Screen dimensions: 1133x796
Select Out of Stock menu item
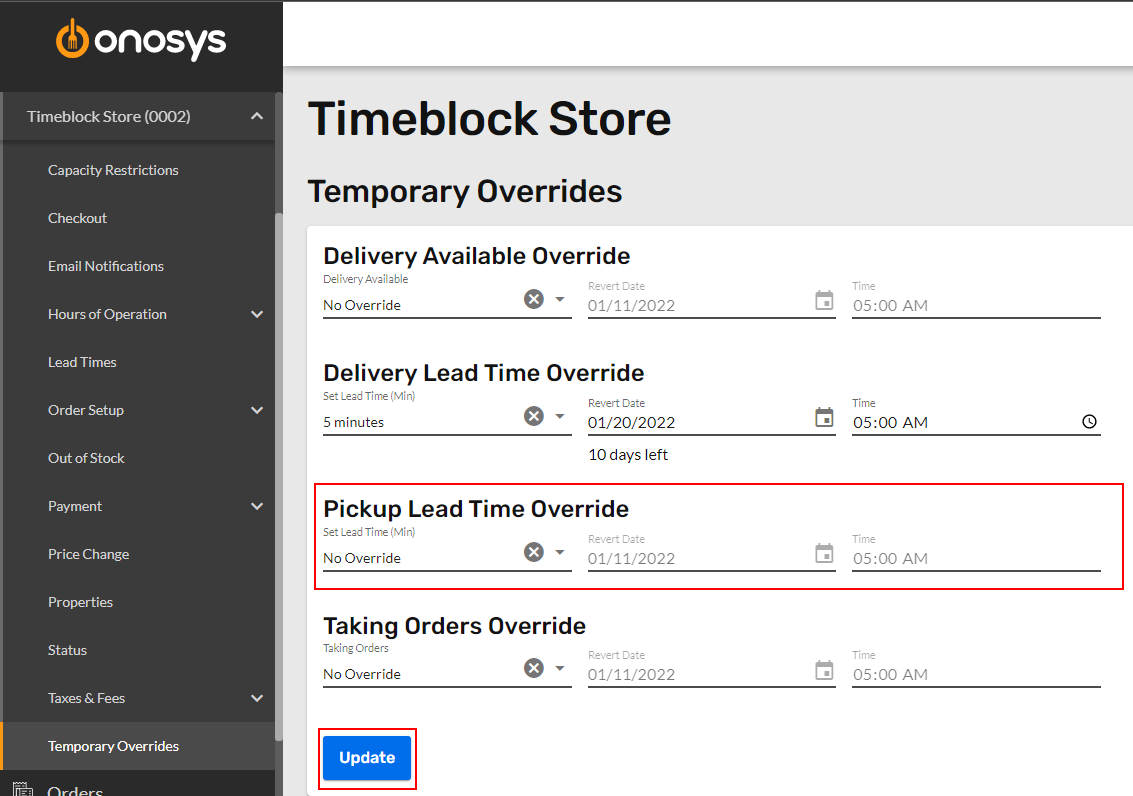[86, 459]
